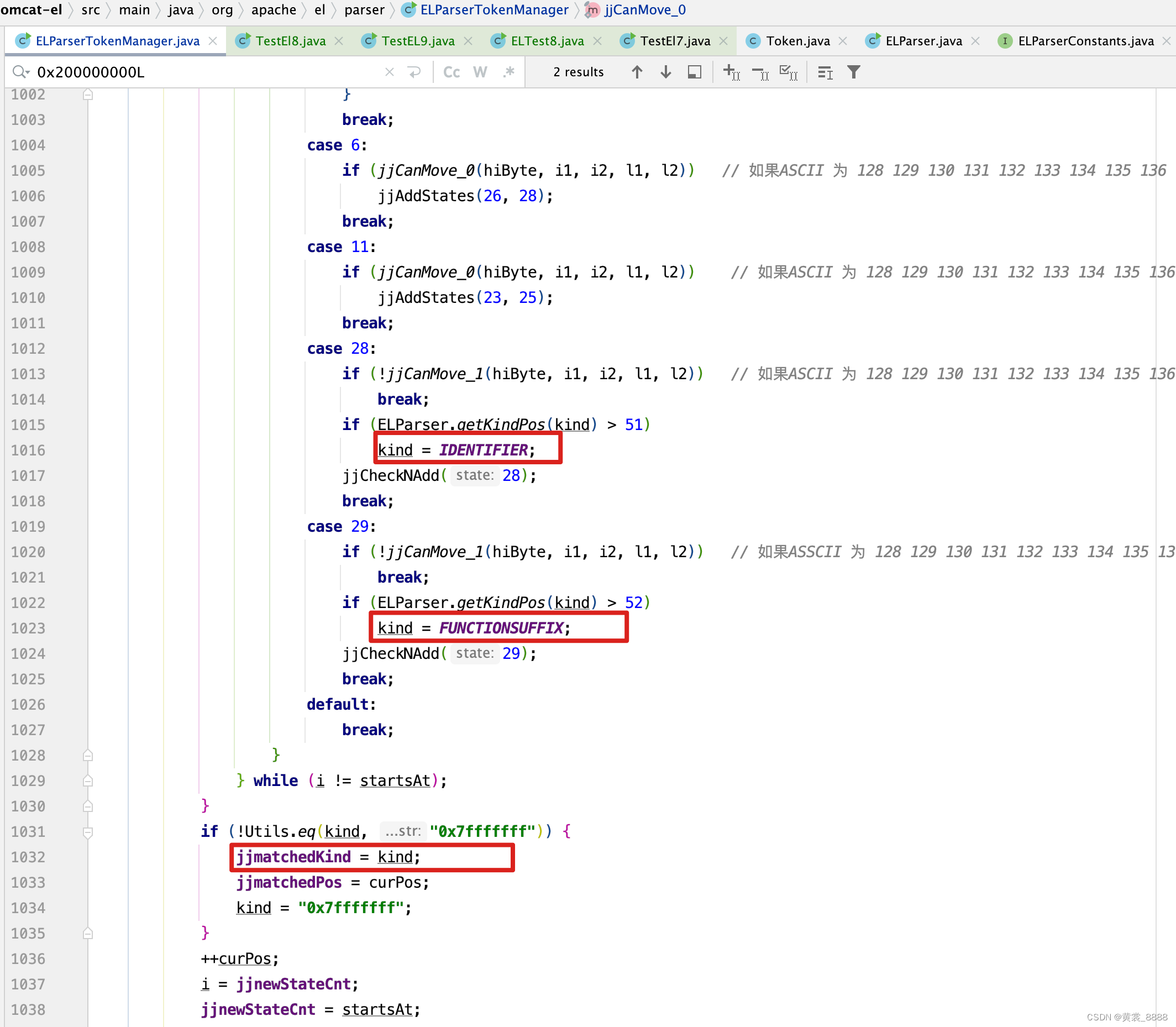Switch to ELParserTokenManager.java tab
The height and width of the screenshot is (1027, 1176).
click(x=118, y=41)
